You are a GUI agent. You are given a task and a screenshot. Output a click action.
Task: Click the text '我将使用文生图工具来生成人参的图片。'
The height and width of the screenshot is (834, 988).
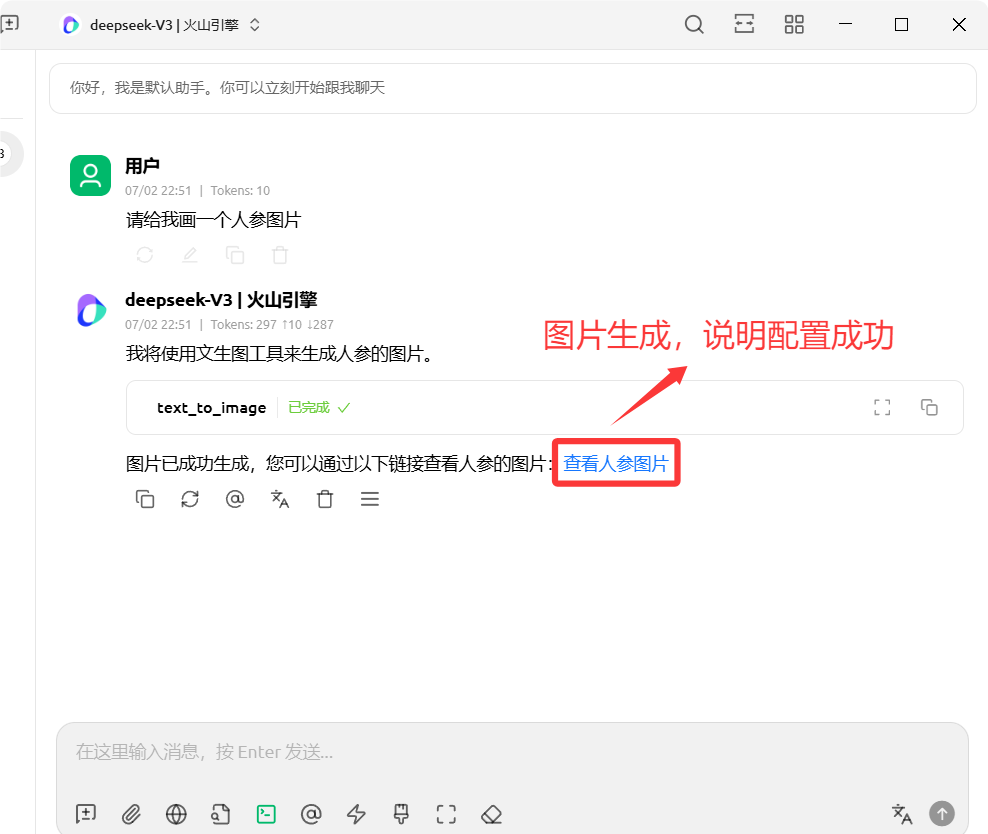pos(280,353)
